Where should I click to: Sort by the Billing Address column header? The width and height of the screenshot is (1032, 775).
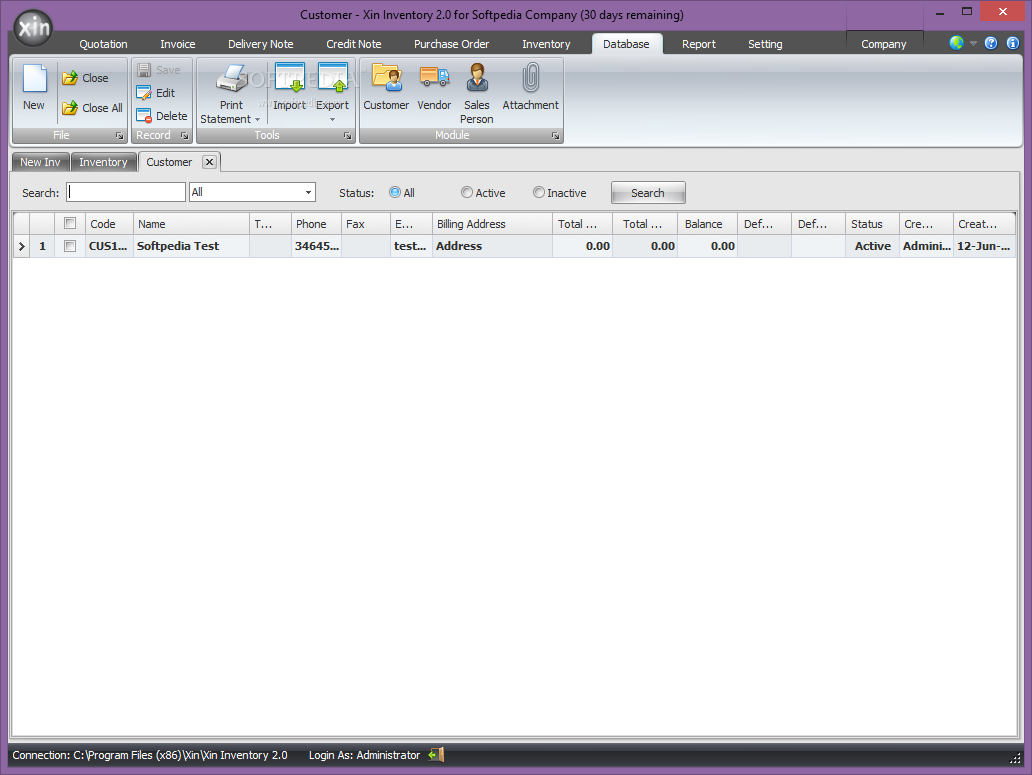[x=492, y=224]
